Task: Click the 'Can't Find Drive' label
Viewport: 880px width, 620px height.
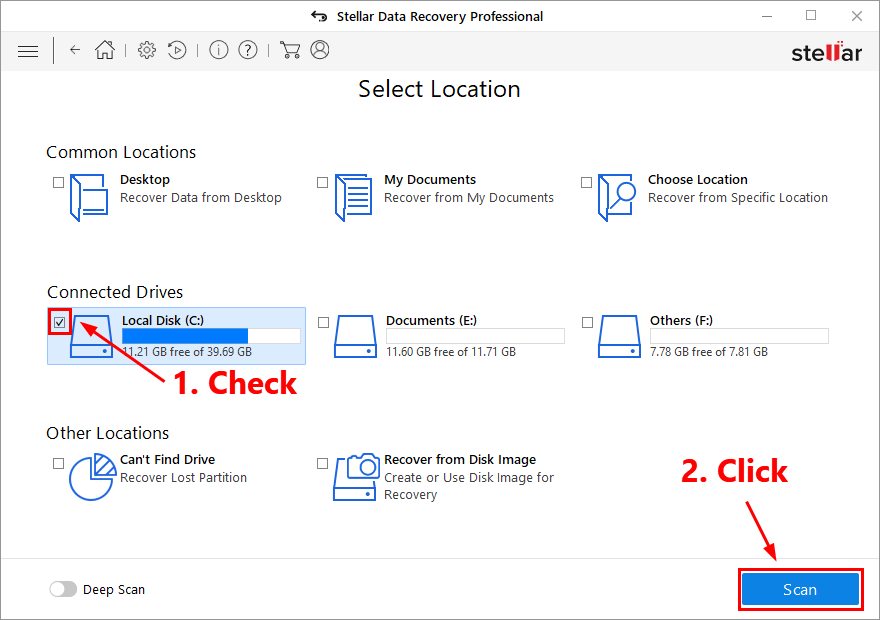Action: (167, 460)
